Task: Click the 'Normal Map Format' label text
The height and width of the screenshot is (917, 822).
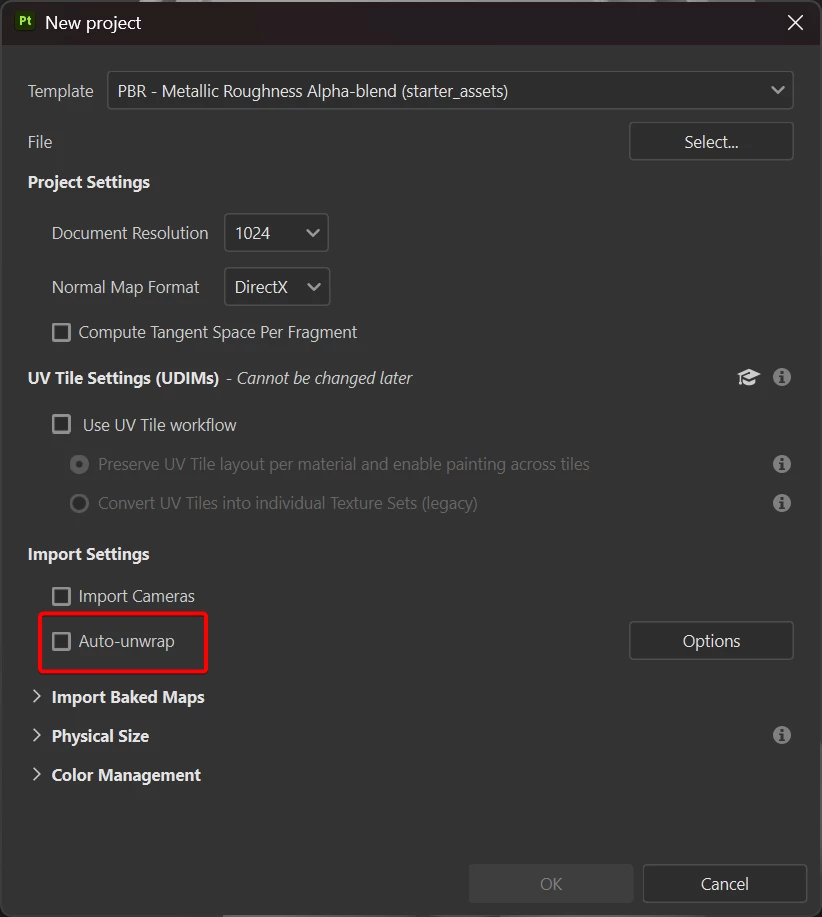Action: [x=126, y=287]
